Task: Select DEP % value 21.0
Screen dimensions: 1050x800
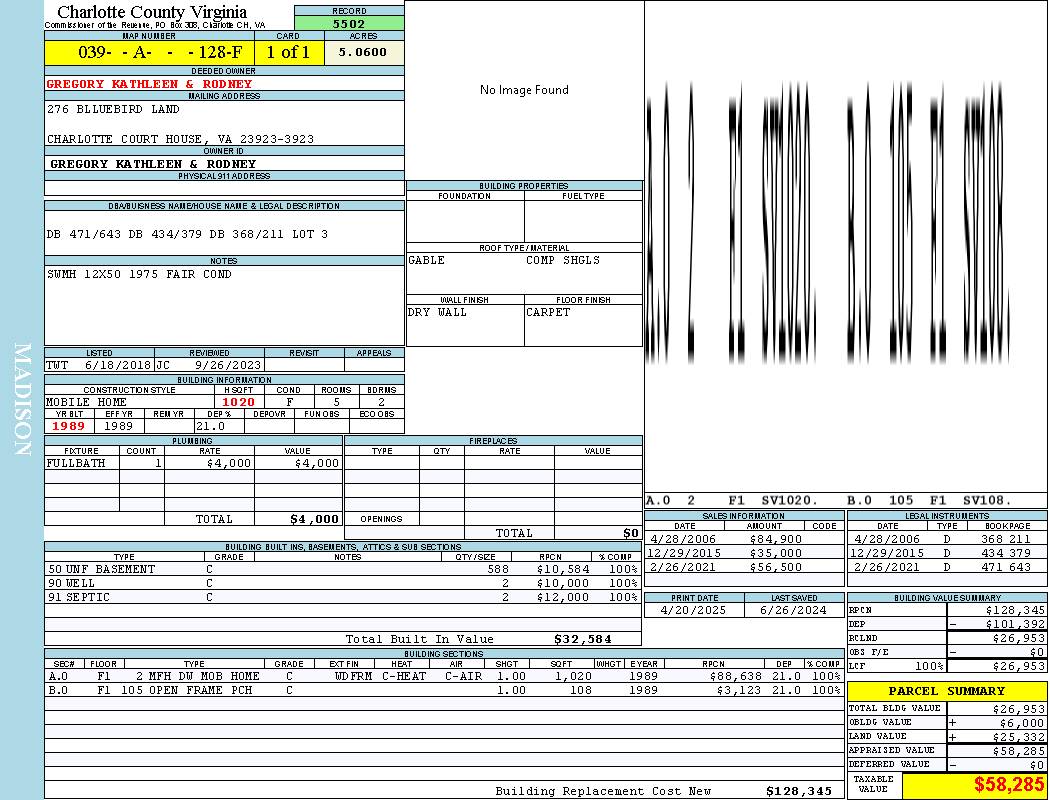Action: click(210, 426)
